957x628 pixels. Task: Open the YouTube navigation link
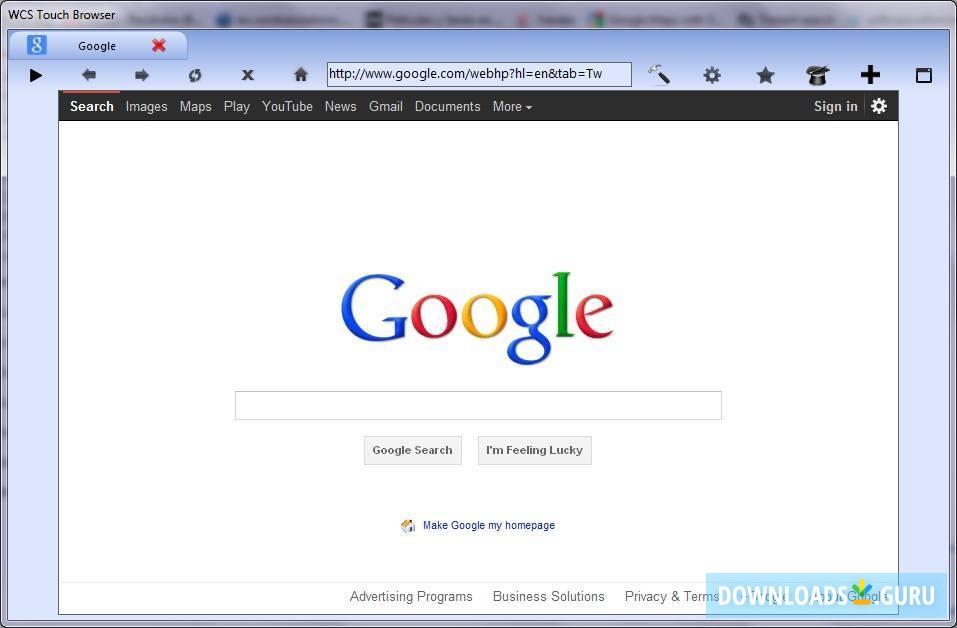pyautogui.click(x=287, y=106)
